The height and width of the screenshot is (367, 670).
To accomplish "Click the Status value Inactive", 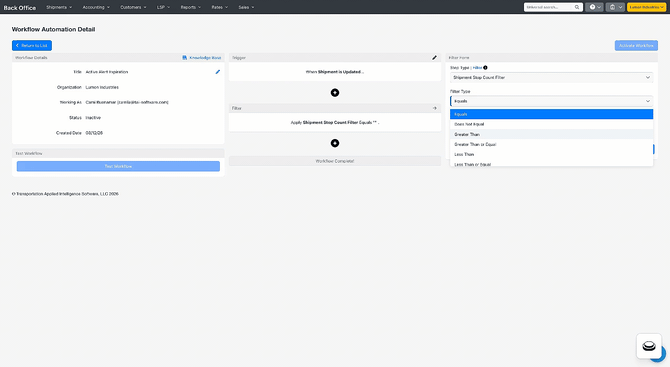I will click(93, 117).
